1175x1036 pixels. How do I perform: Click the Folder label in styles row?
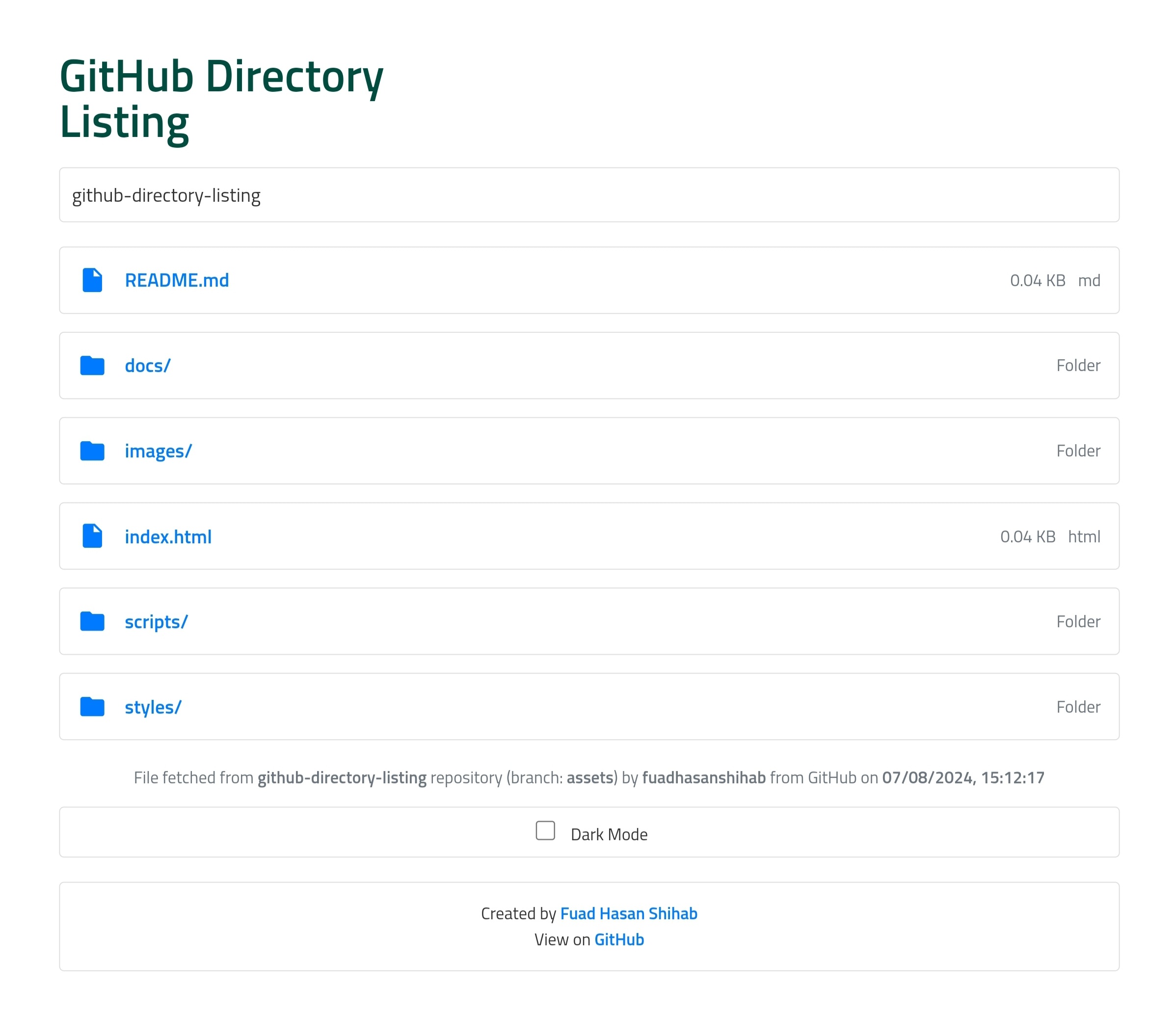tap(1078, 707)
